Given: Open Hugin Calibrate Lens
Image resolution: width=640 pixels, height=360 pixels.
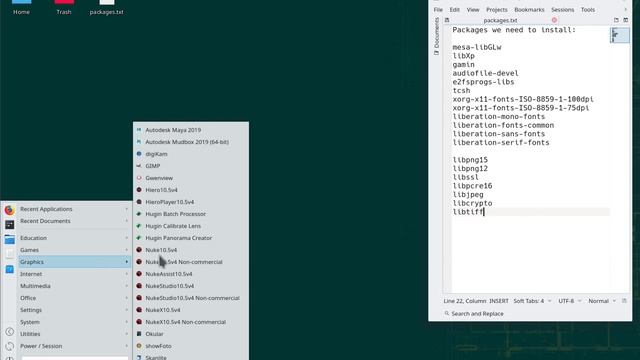Looking at the screenshot, I should [191, 226].
